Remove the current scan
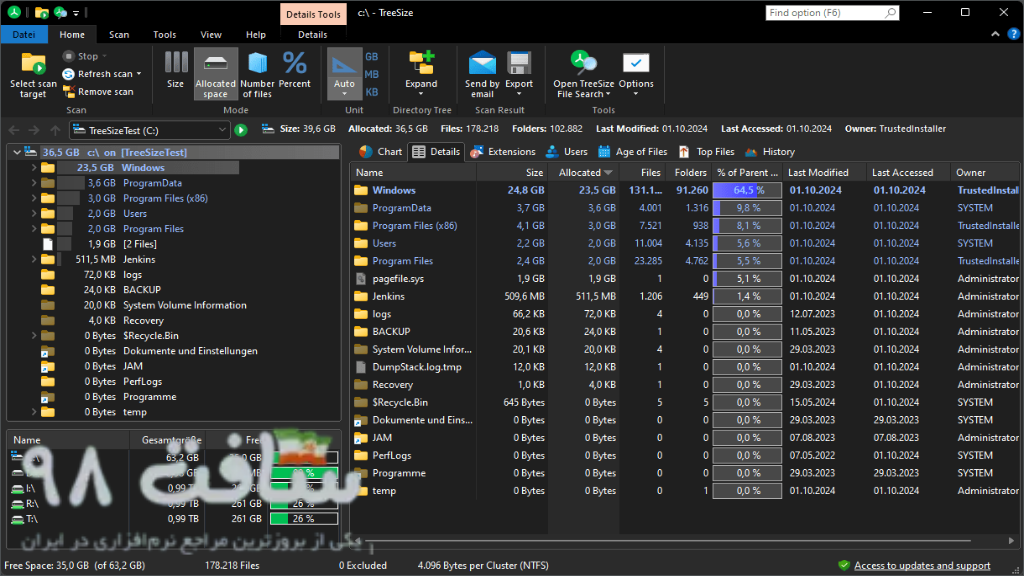 [x=98, y=91]
